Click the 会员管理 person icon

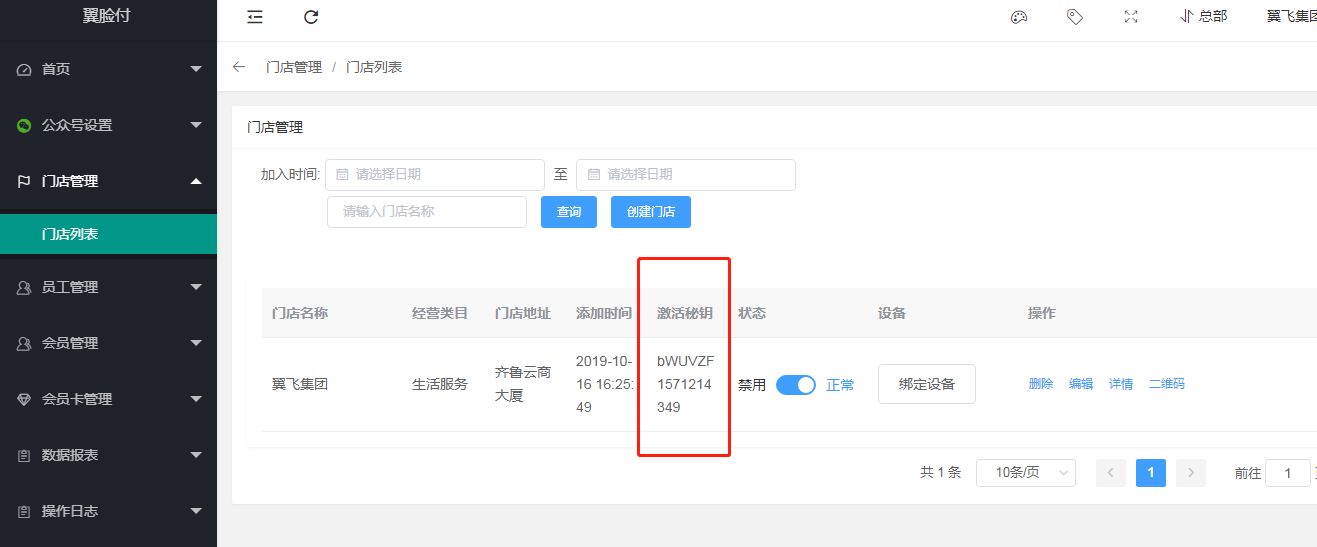[24, 343]
